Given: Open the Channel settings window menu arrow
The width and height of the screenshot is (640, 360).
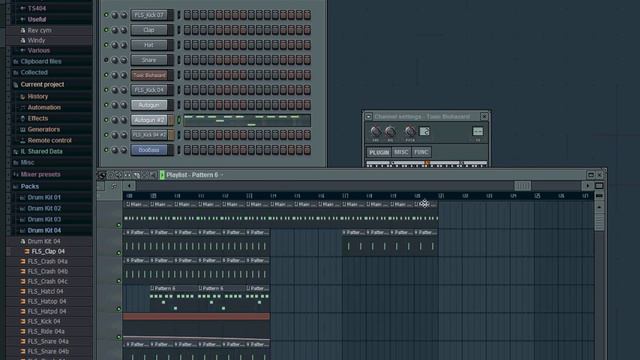Looking at the screenshot, I should coord(369,117).
